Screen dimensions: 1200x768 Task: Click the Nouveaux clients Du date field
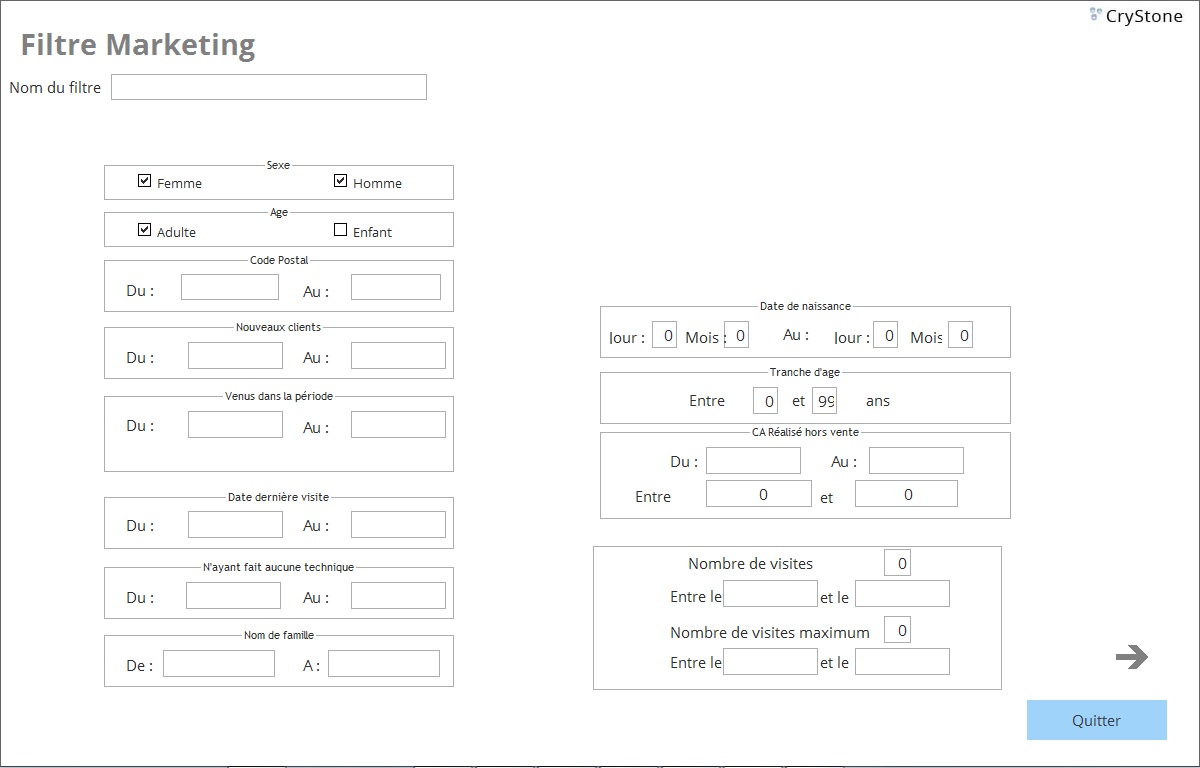tap(235, 355)
